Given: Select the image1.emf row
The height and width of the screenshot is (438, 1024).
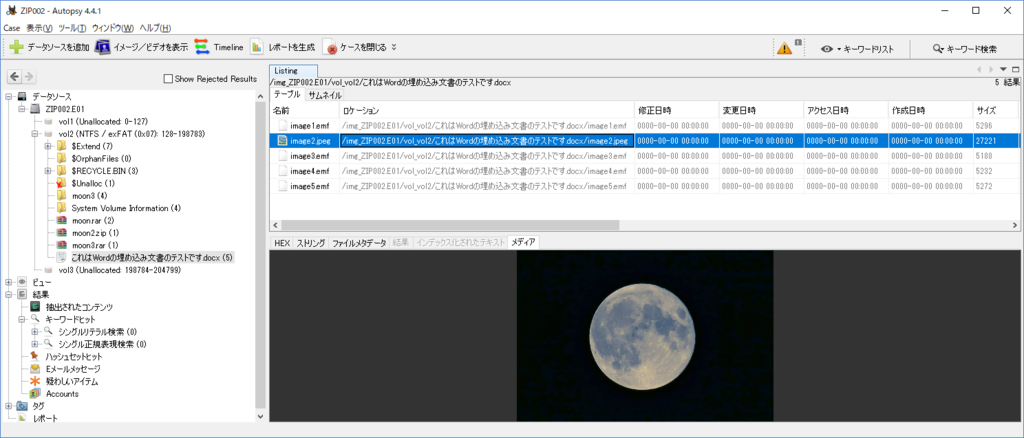Looking at the screenshot, I should click(644, 125).
